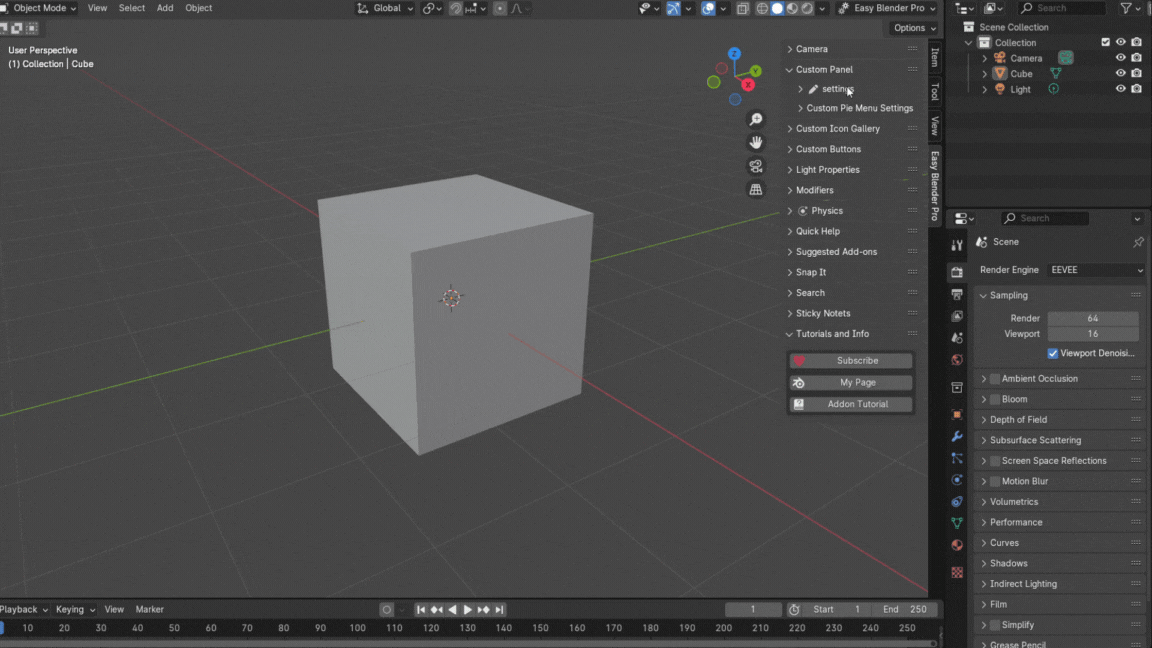This screenshot has height=648, width=1152.
Task: Click the zoom magnifier icon in viewport
Action: click(756, 120)
